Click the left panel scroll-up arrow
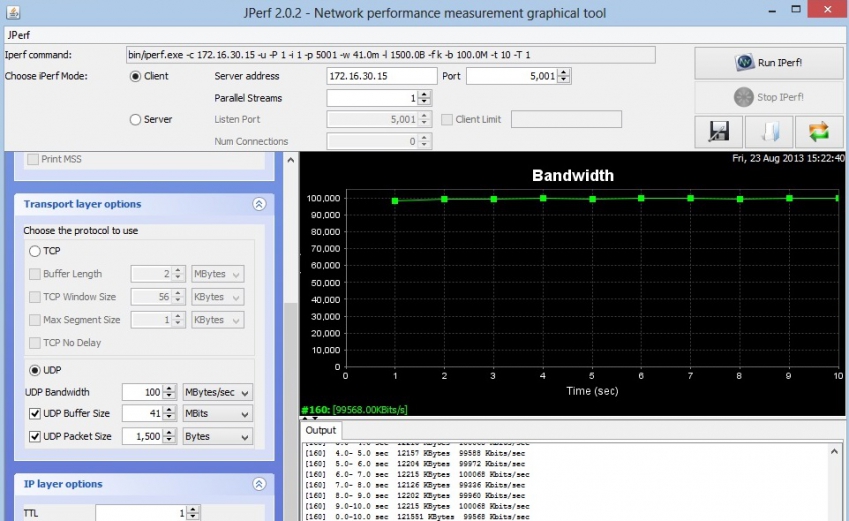Screen dimensions: 849x521 (x=291, y=160)
